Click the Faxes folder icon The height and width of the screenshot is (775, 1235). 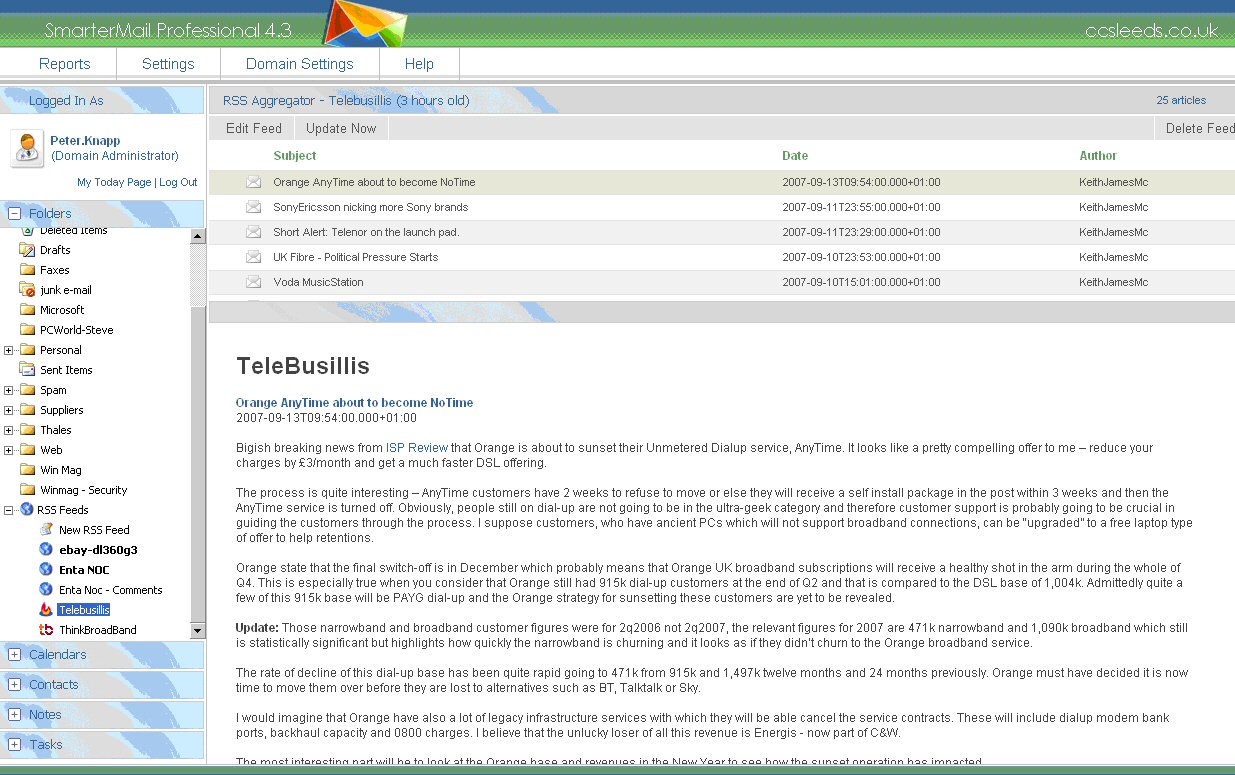(27, 270)
